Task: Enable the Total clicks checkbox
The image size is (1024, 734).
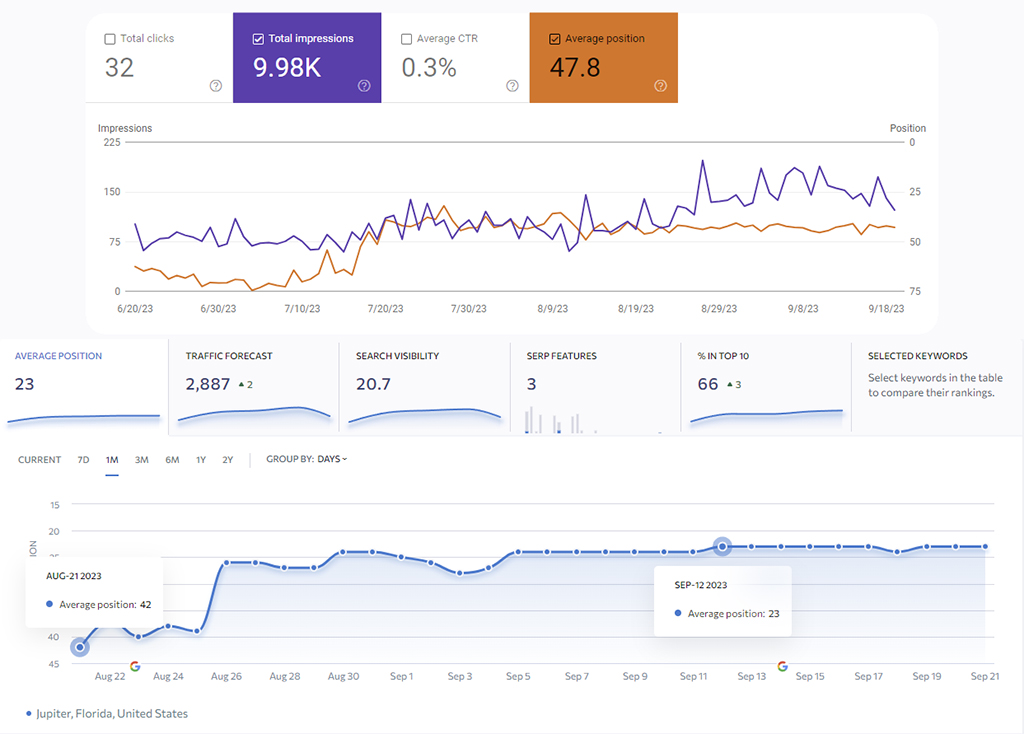Action: pyautogui.click(x=110, y=38)
